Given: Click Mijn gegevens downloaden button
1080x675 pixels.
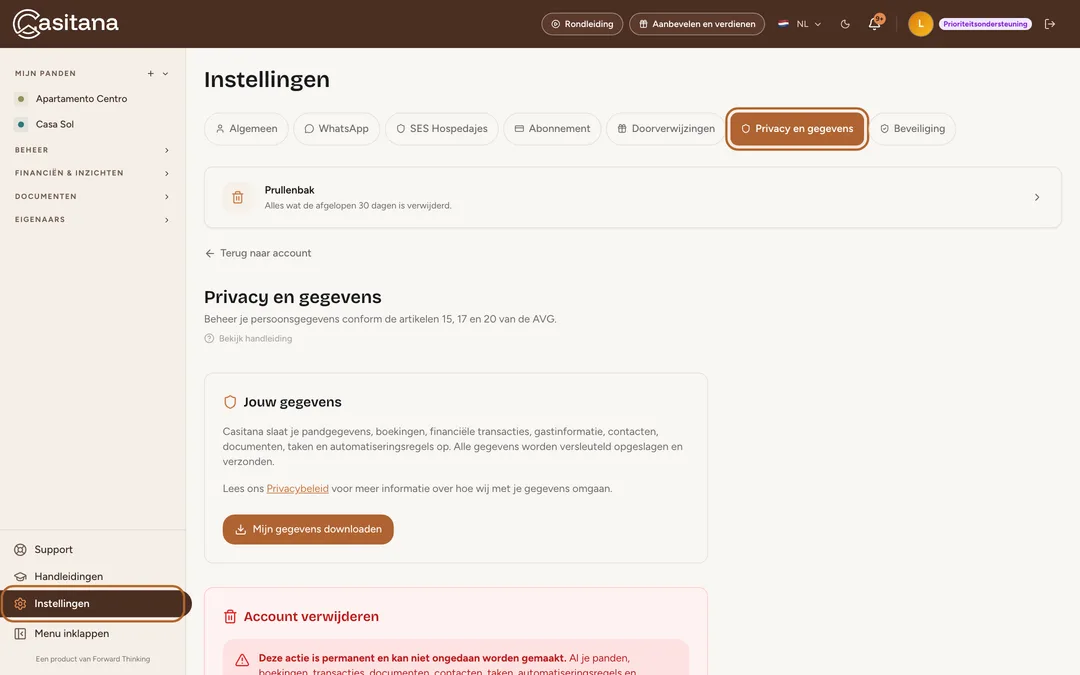Looking at the screenshot, I should pos(308,530).
